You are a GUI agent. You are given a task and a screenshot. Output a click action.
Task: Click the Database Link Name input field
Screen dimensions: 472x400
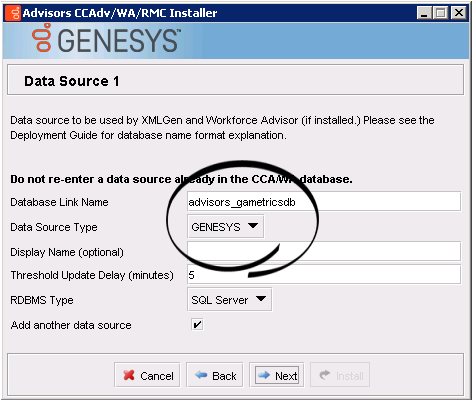click(324, 202)
